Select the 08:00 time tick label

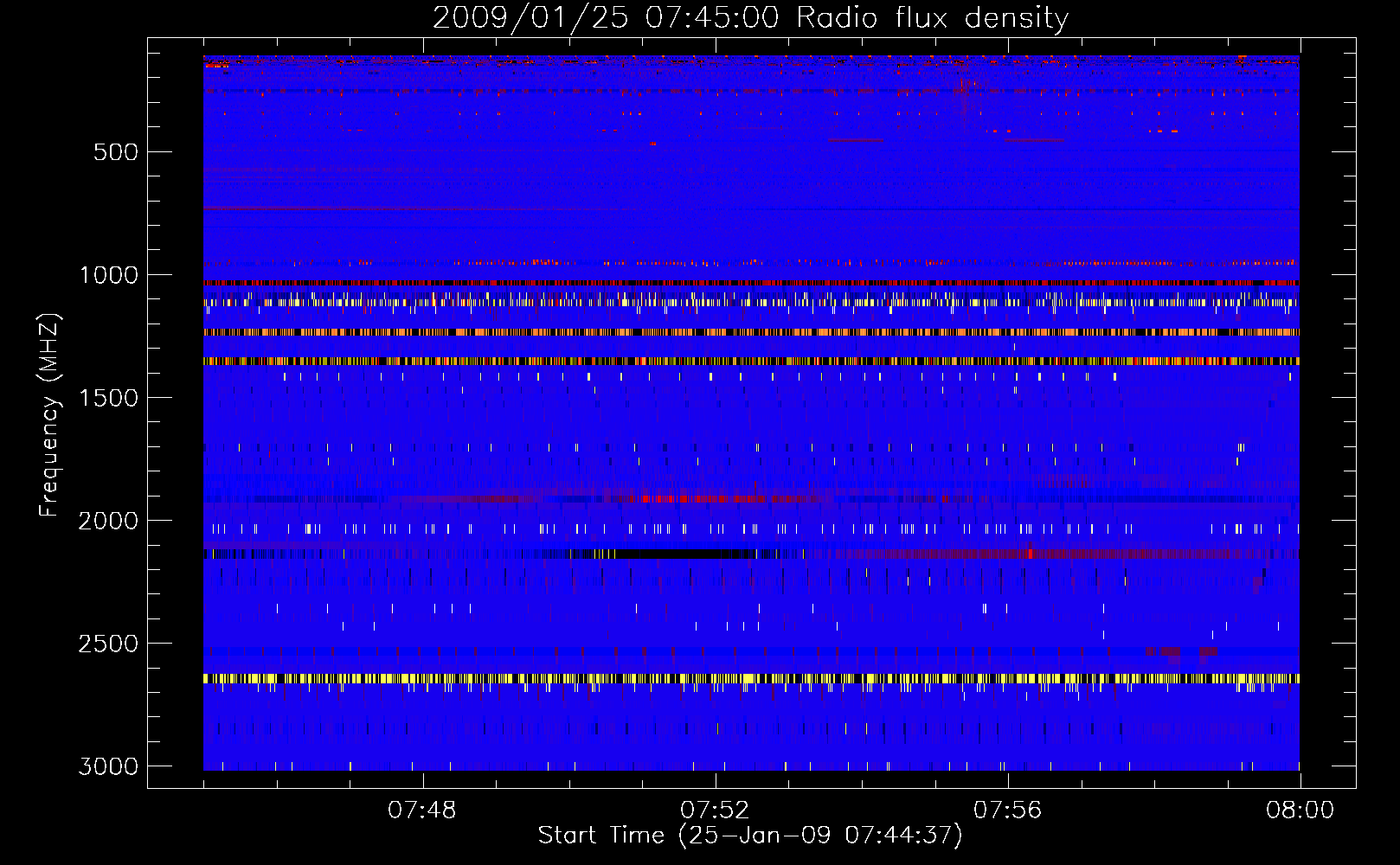1300,811
